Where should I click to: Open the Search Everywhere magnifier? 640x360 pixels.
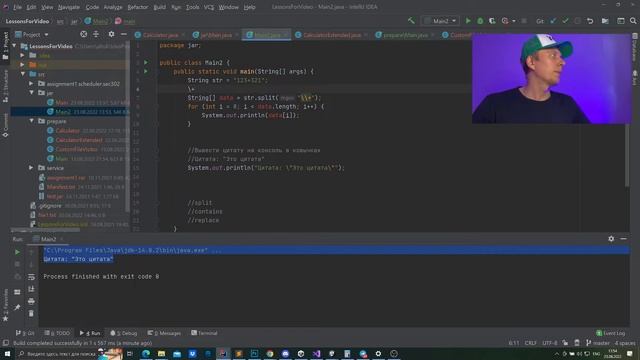pyautogui.click(x=633, y=21)
